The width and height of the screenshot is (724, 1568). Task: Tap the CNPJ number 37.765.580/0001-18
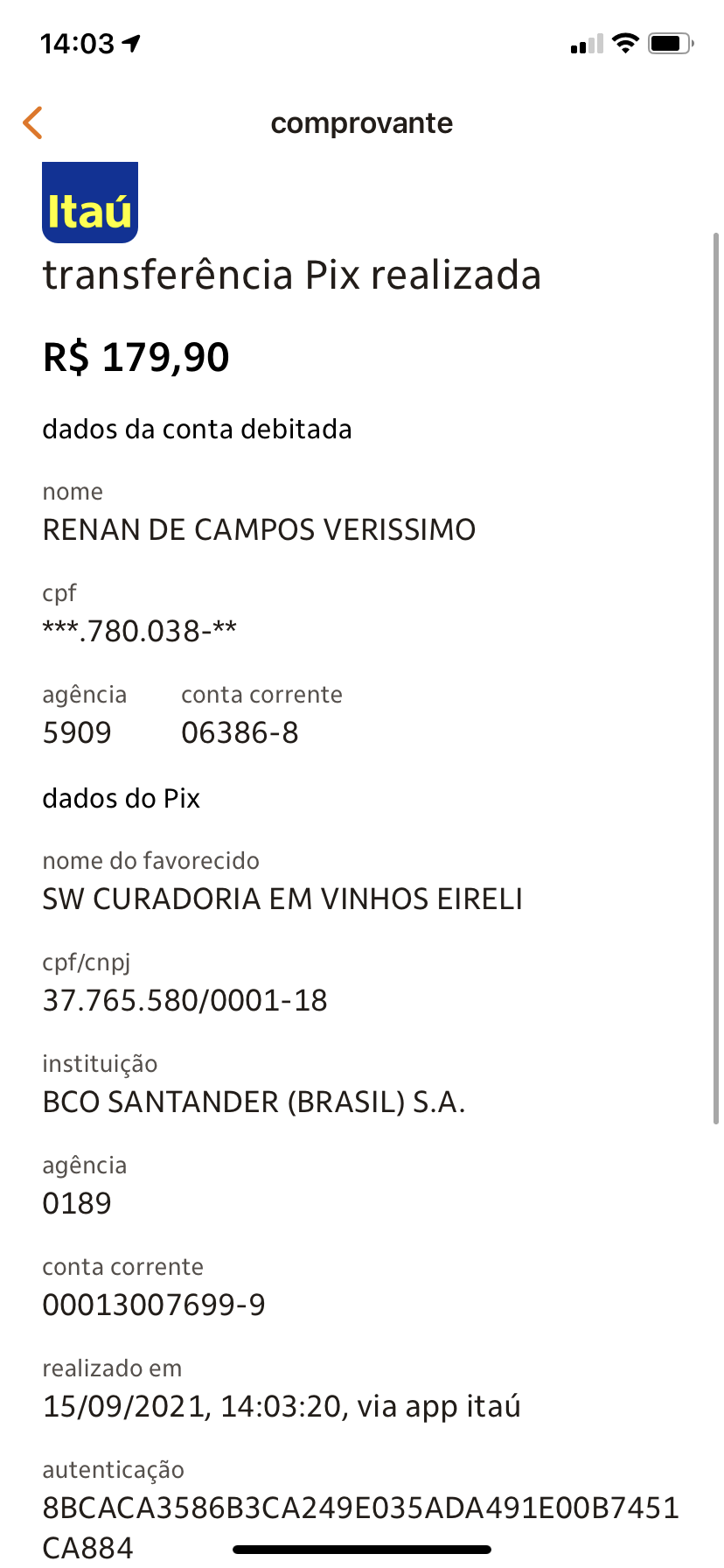[185, 1000]
